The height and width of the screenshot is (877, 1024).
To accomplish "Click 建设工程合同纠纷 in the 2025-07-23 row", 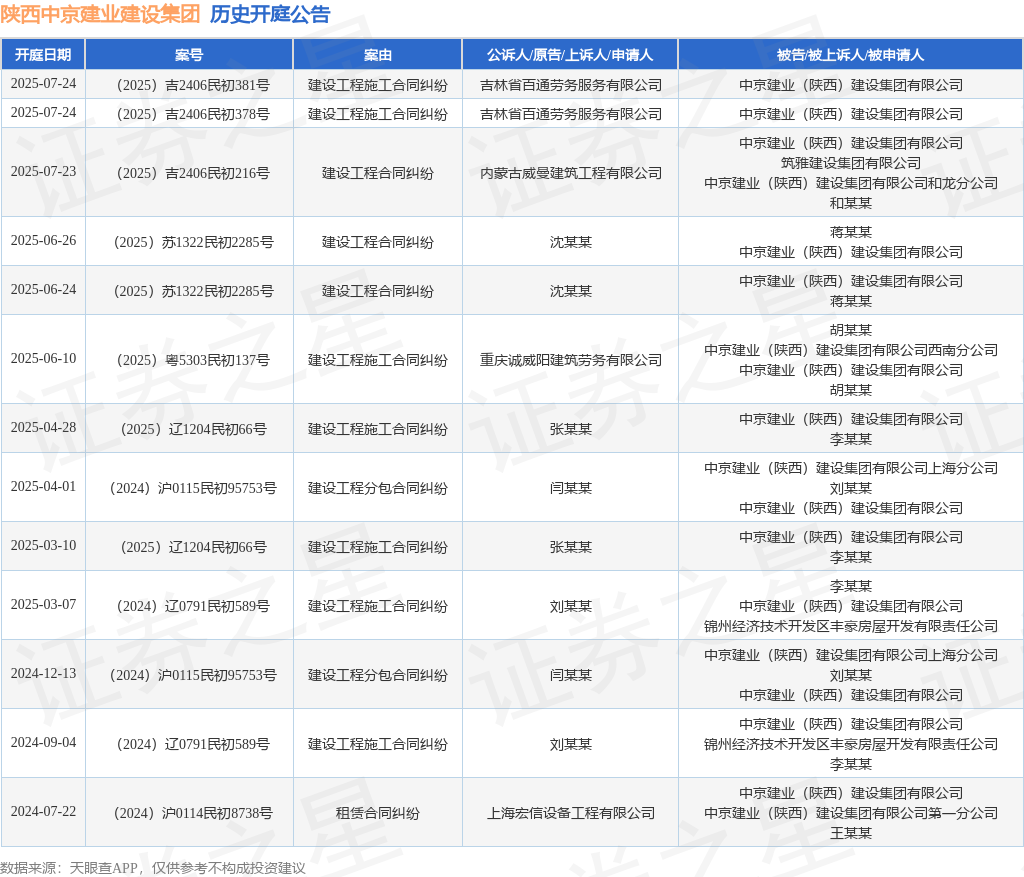I will coord(377,173).
